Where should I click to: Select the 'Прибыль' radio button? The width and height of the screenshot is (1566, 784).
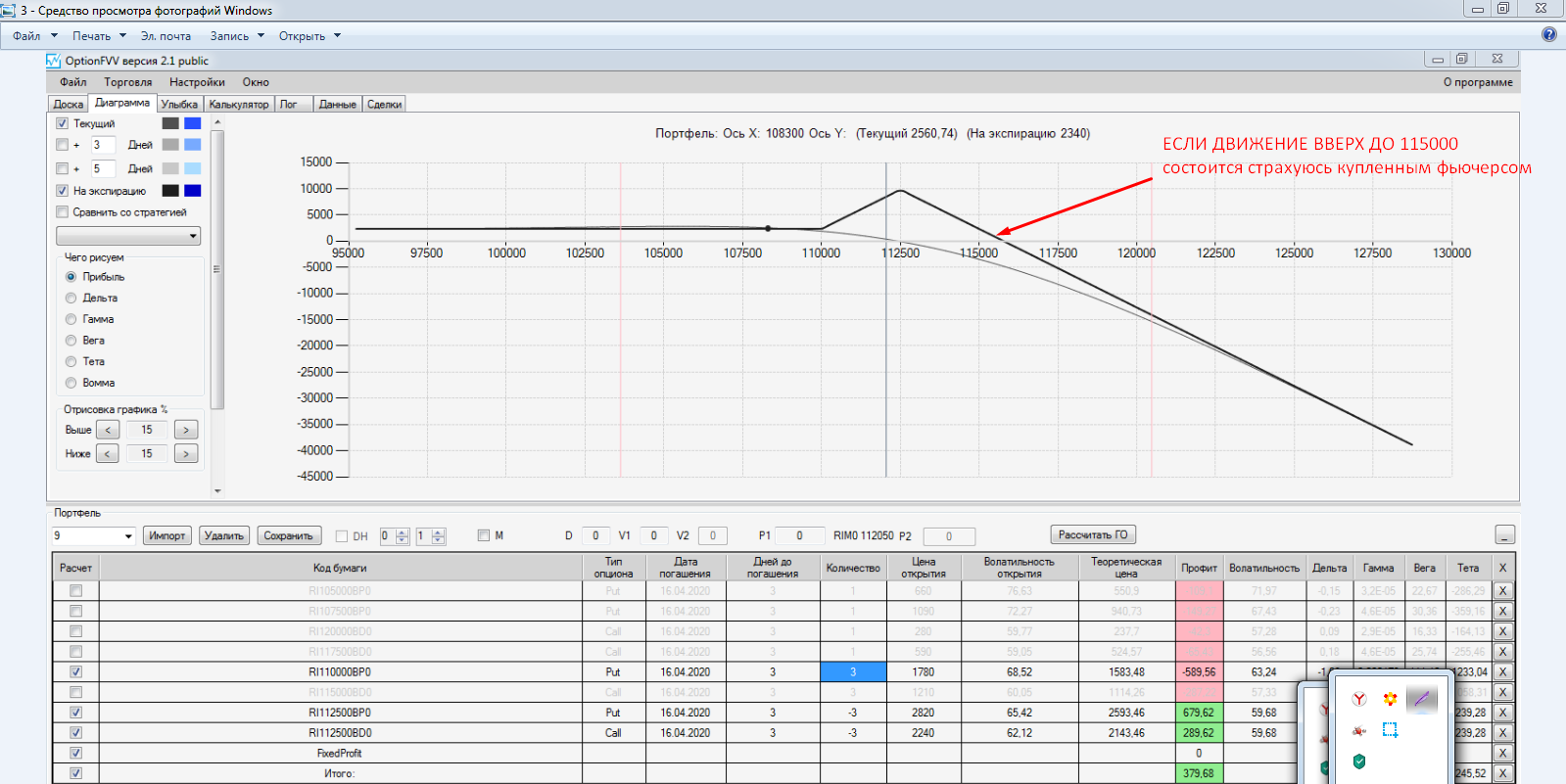tap(71, 277)
